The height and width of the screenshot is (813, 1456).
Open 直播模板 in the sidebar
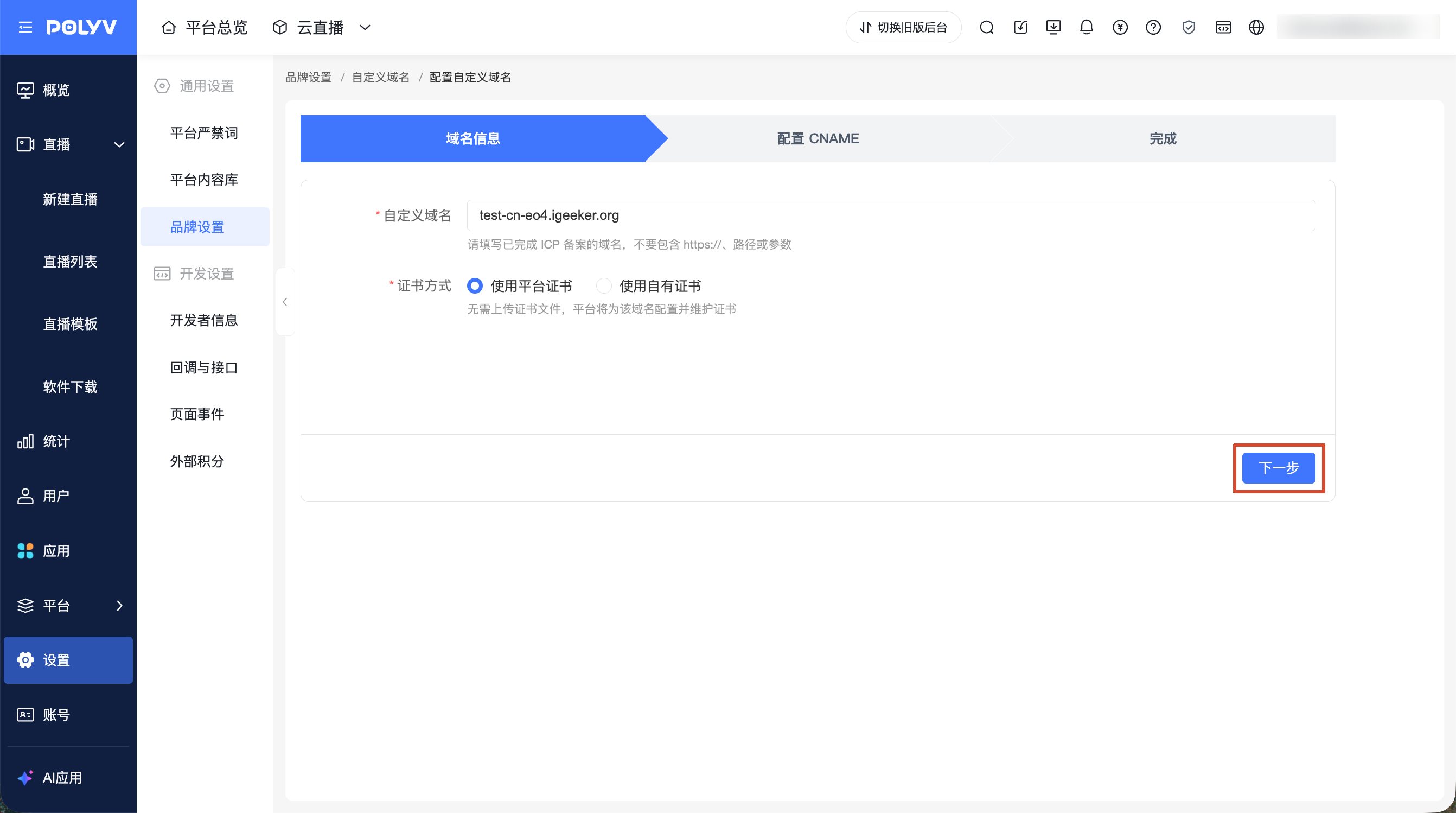click(70, 324)
